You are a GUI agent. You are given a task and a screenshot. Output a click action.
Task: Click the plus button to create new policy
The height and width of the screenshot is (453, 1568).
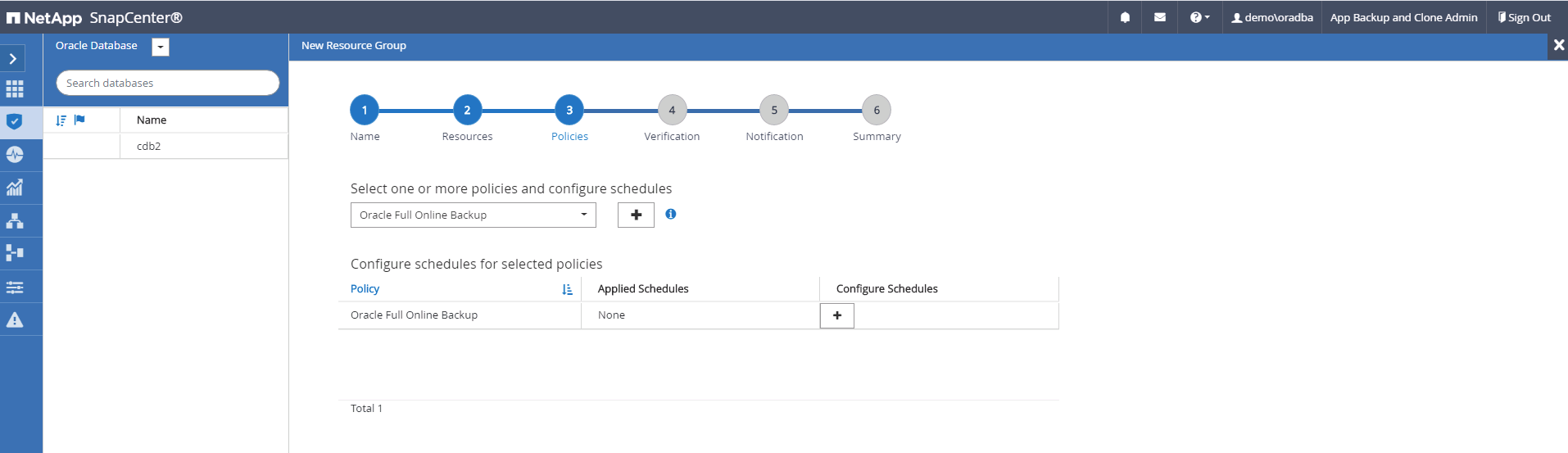[x=636, y=215]
